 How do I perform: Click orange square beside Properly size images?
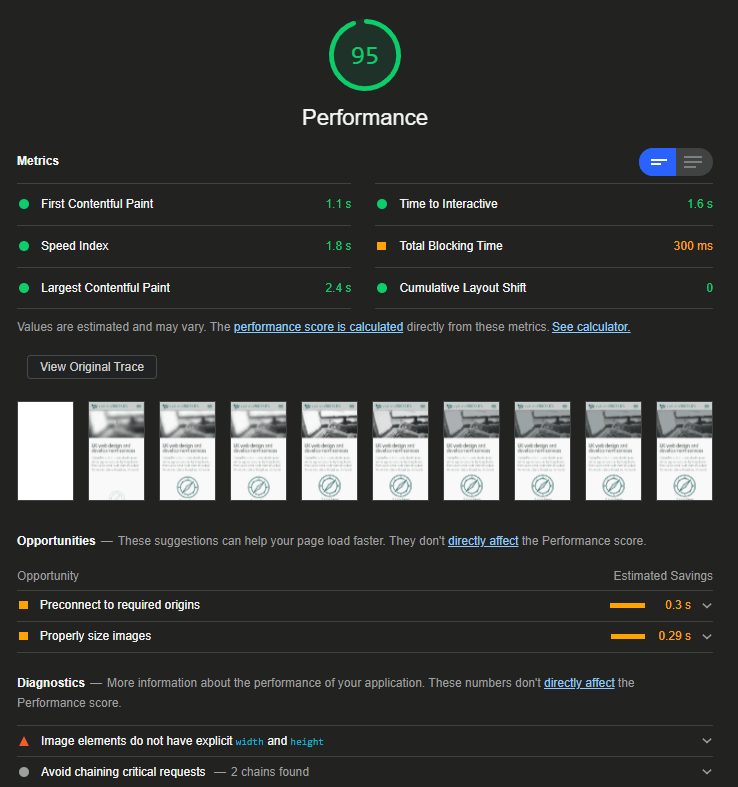[24, 636]
